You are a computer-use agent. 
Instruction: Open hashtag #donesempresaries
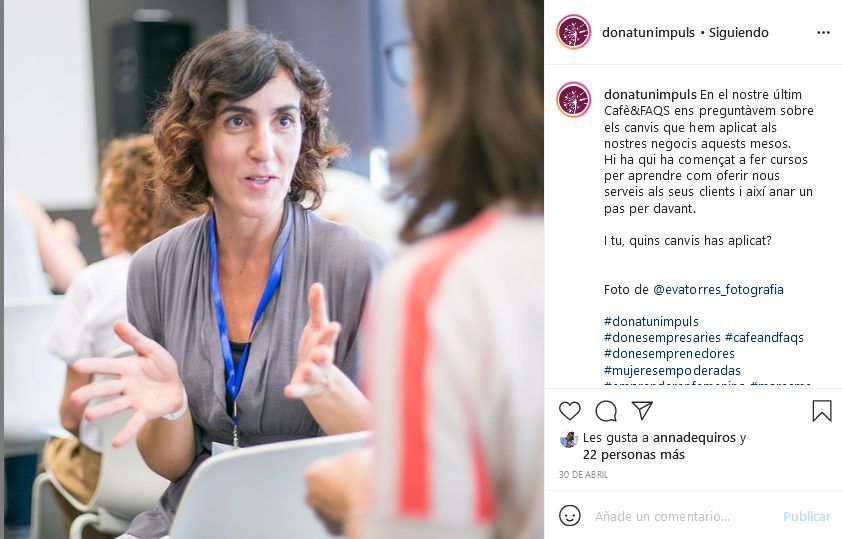(x=662, y=338)
